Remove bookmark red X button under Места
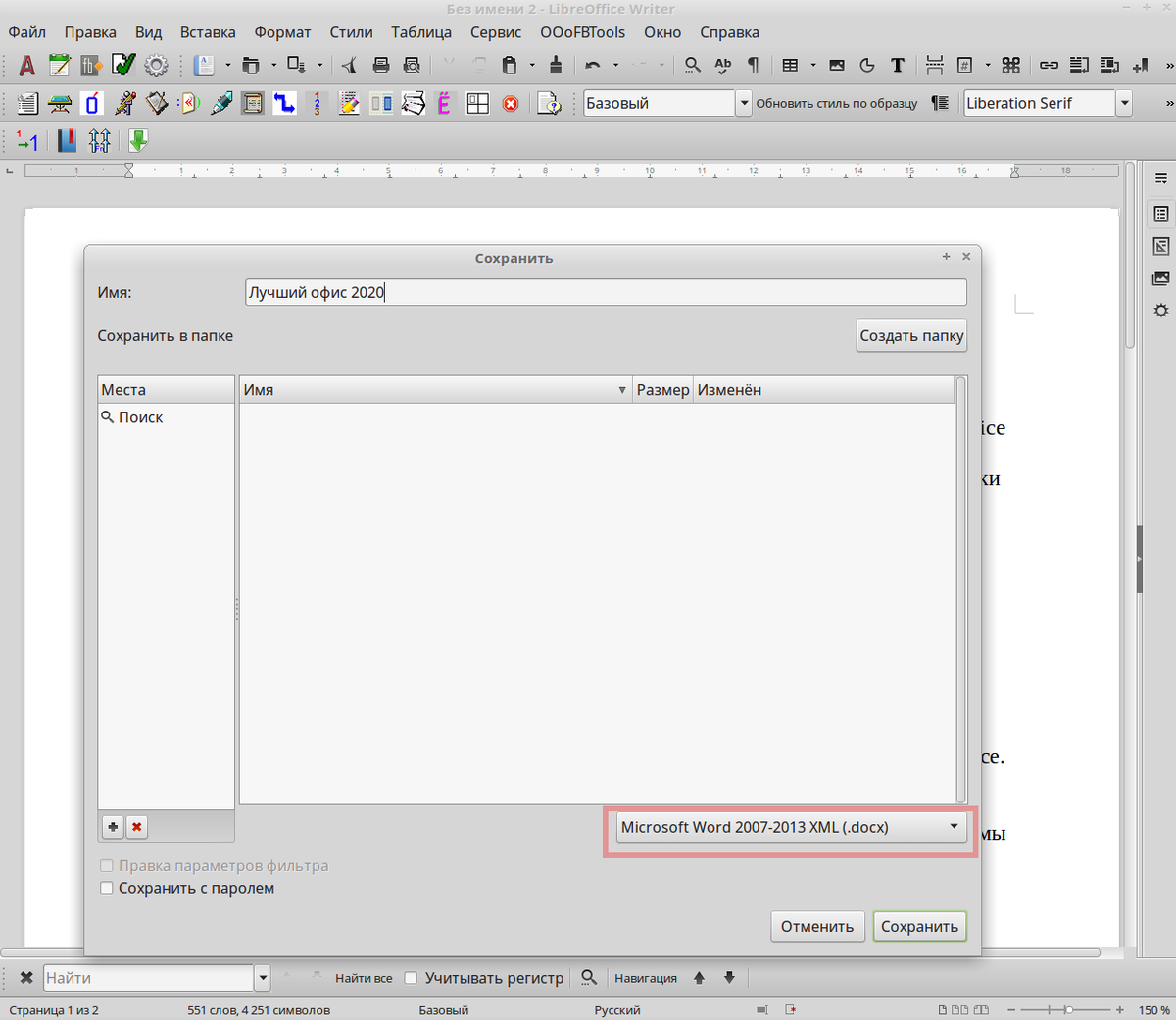This screenshot has width=1176, height=1020. click(137, 827)
